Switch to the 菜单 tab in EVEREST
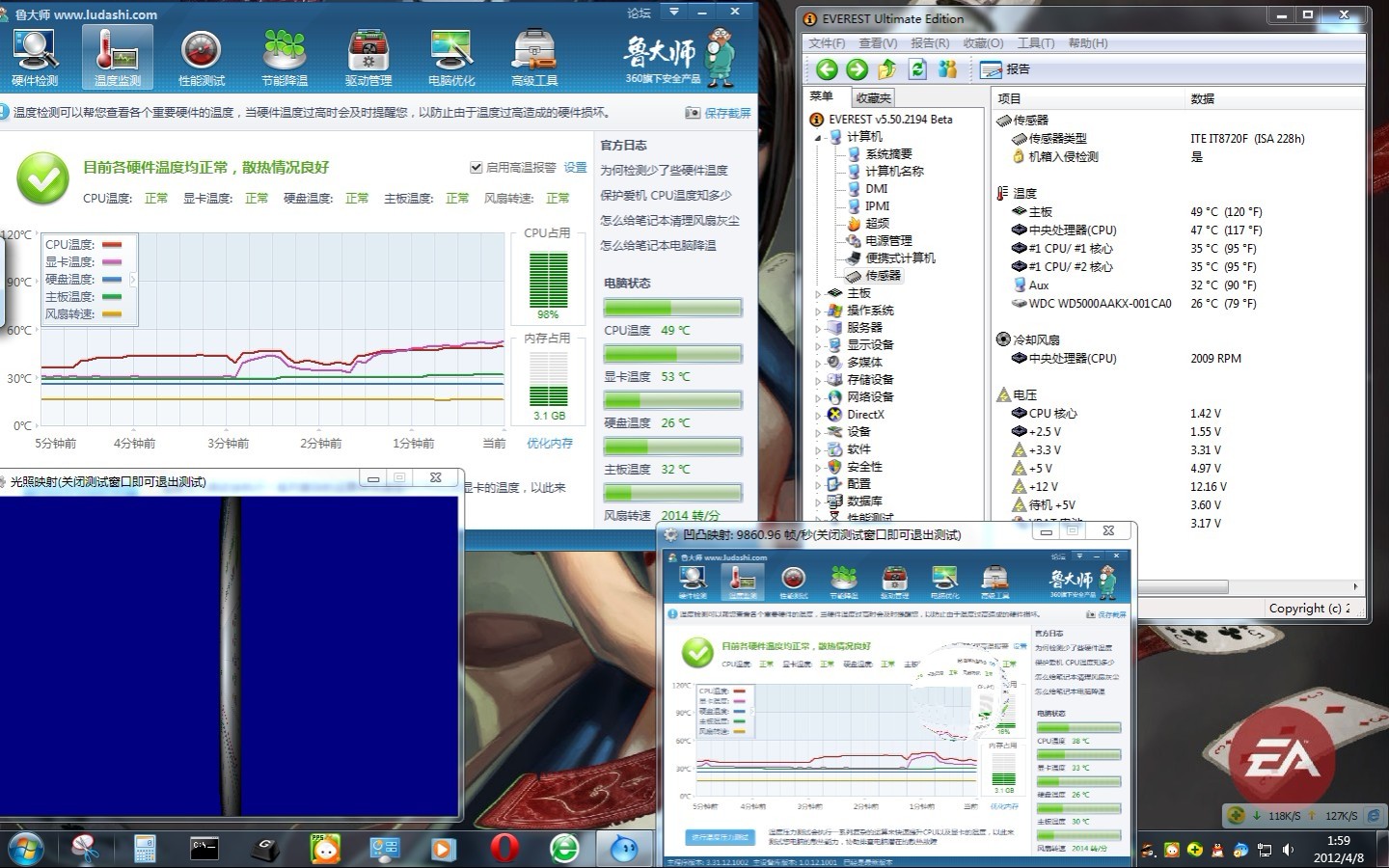The width and height of the screenshot is (1389, 868). pyautogui.click(x=822, y=96)
